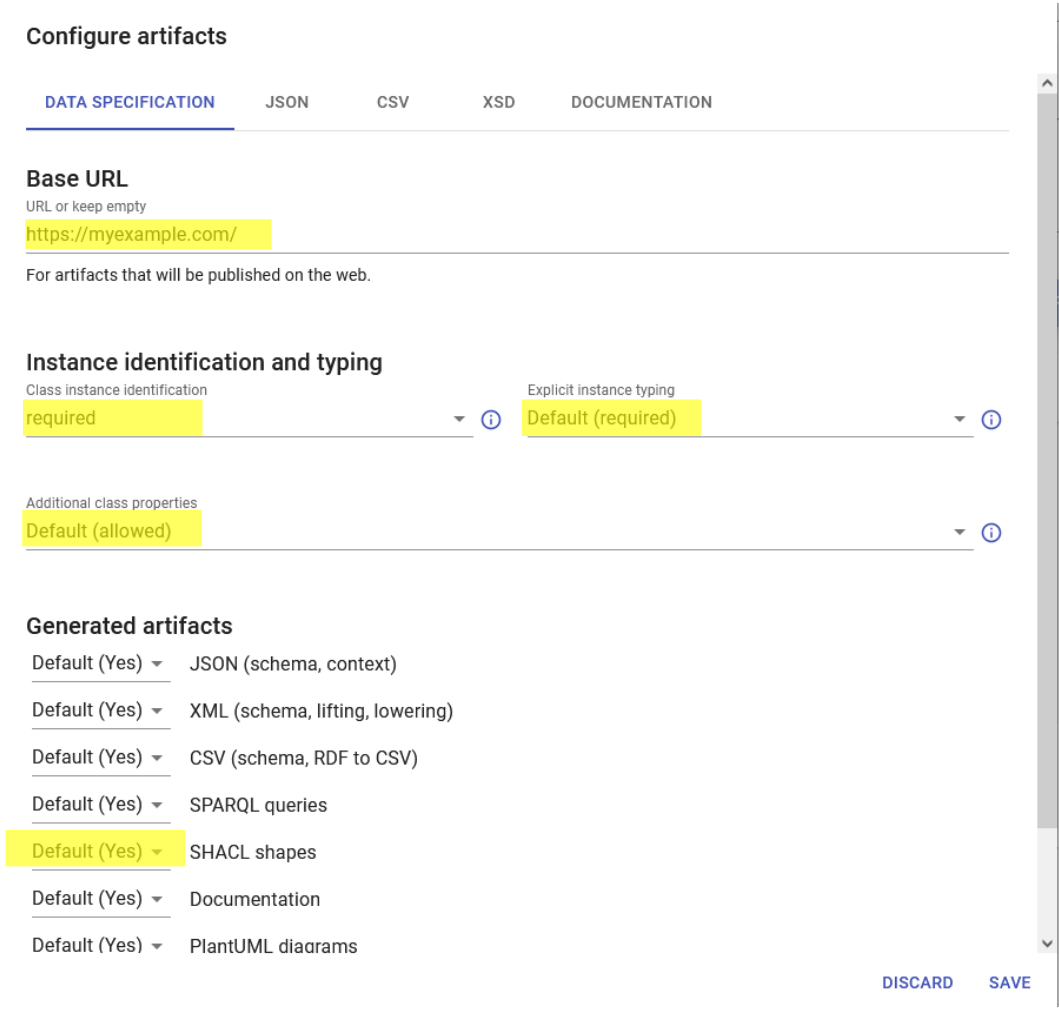Image resolution: width=1059 pixels, height=1010 pixels.
Task: Open the SHACL shapes generation dropdown
Action: pos(100,852)
